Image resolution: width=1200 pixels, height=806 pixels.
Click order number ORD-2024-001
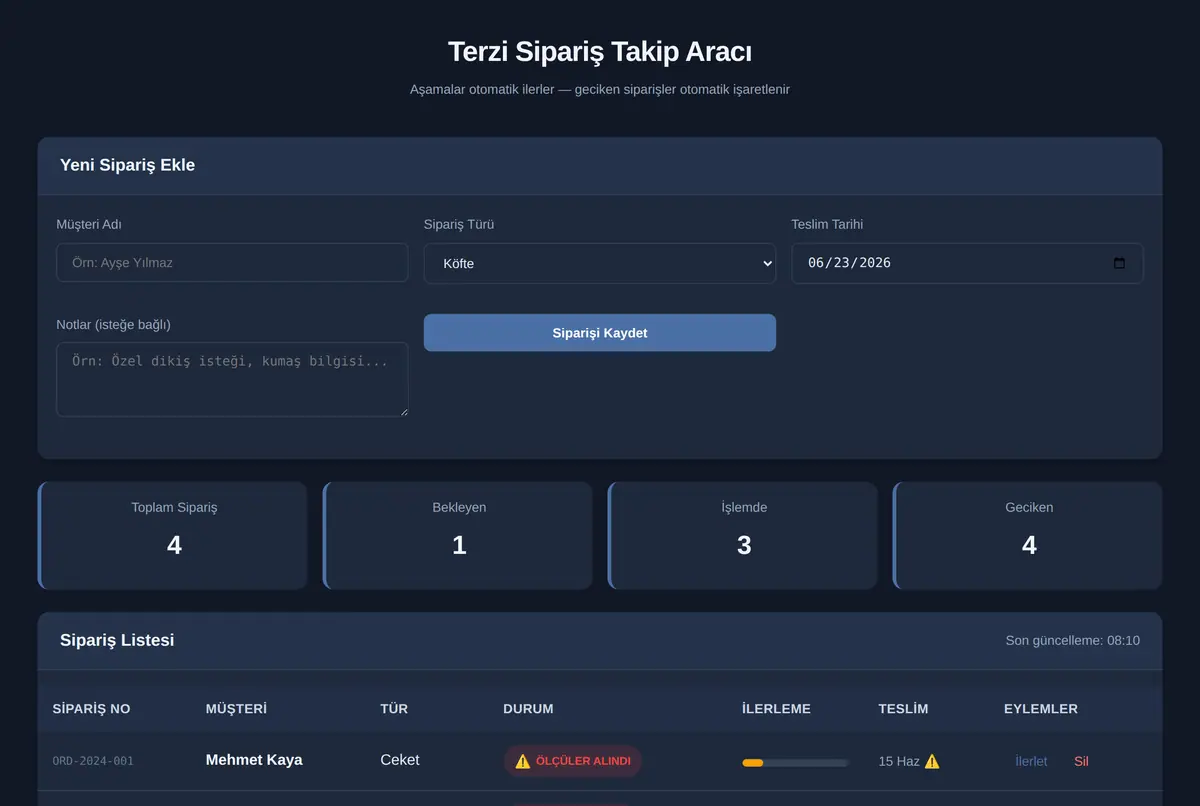point(93,761)
